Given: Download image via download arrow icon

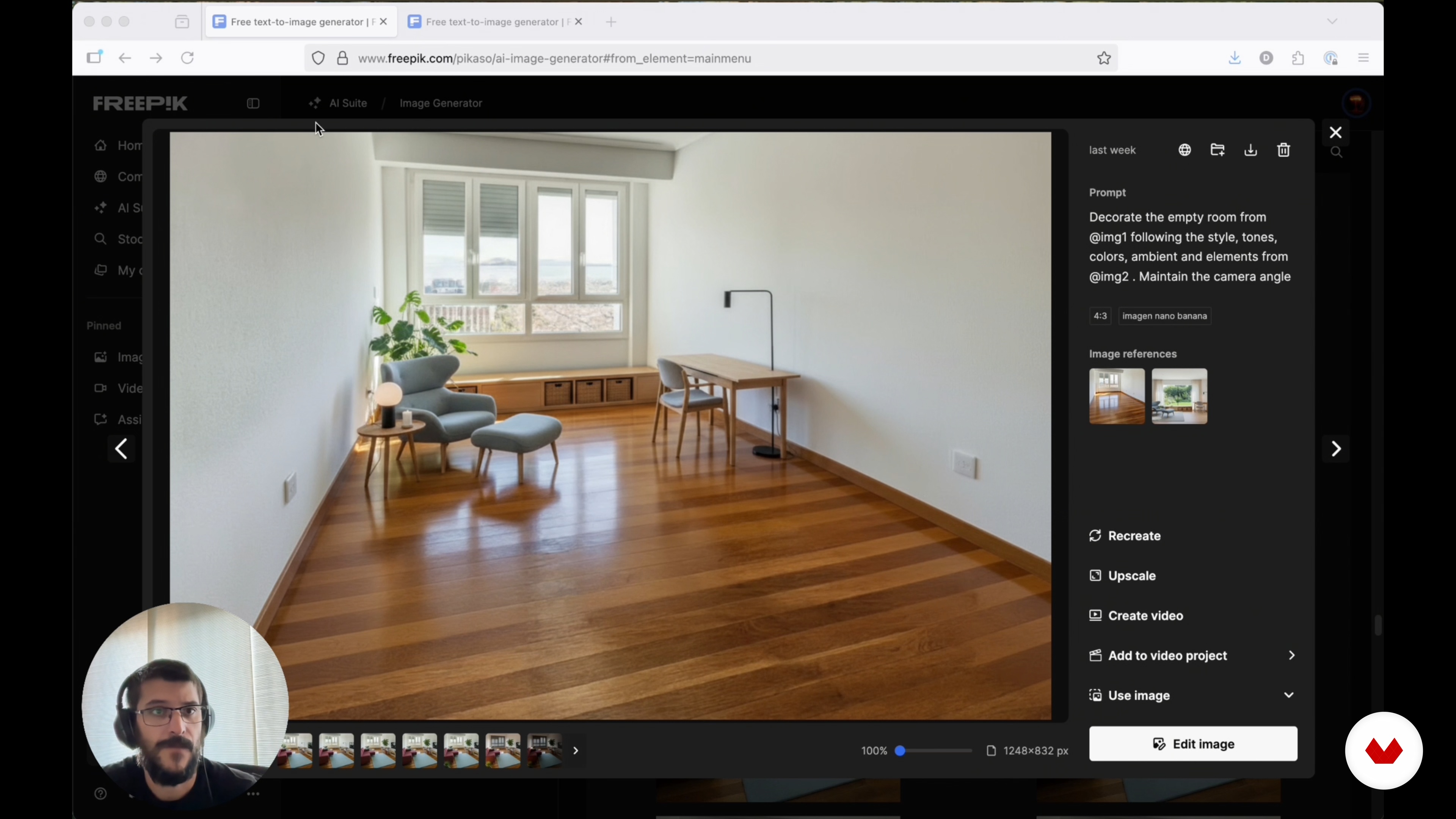Looking at the screenshot, I should [1250, 150].
